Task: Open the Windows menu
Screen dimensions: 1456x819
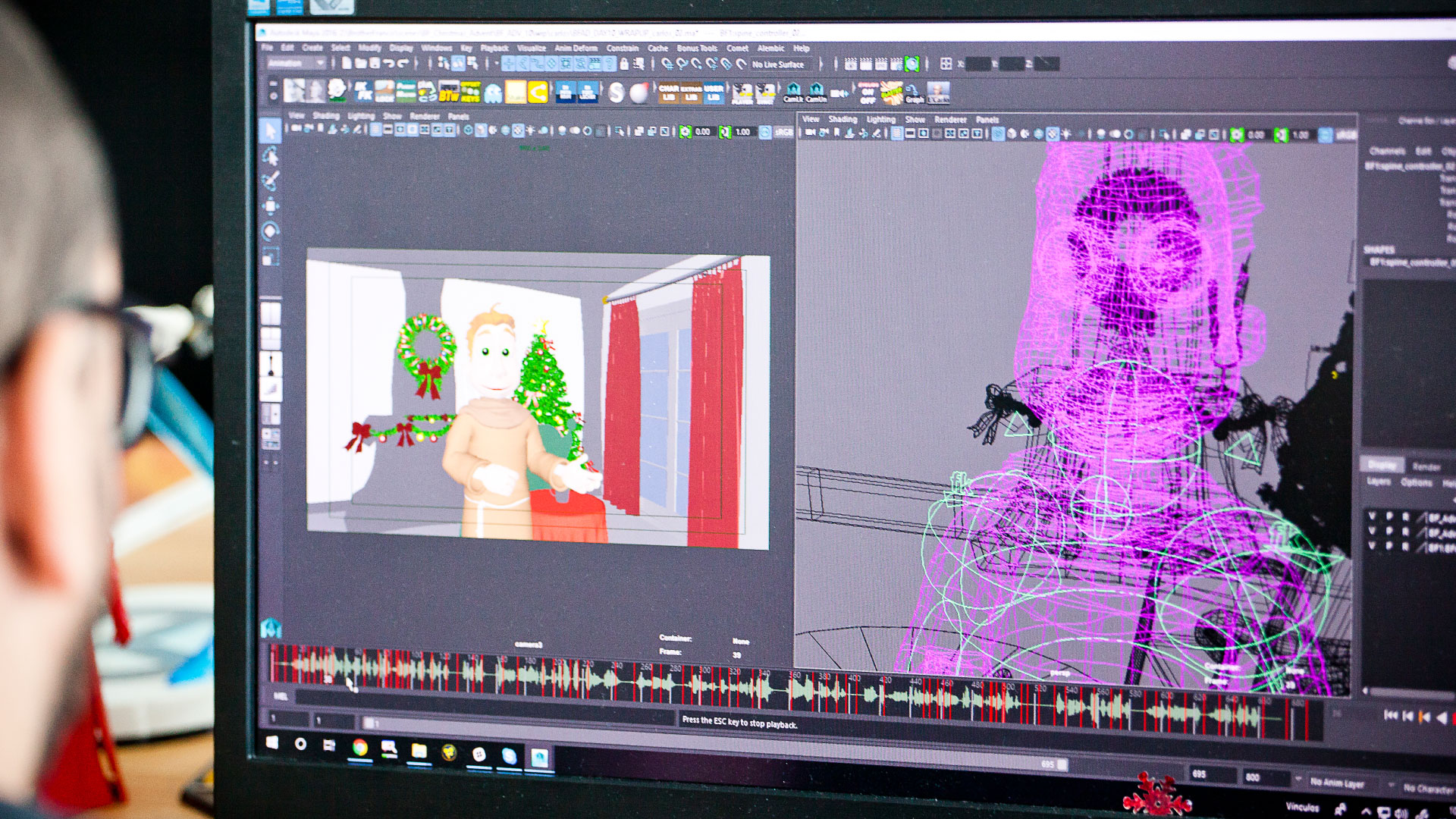Action: click(x=436, y=48)
